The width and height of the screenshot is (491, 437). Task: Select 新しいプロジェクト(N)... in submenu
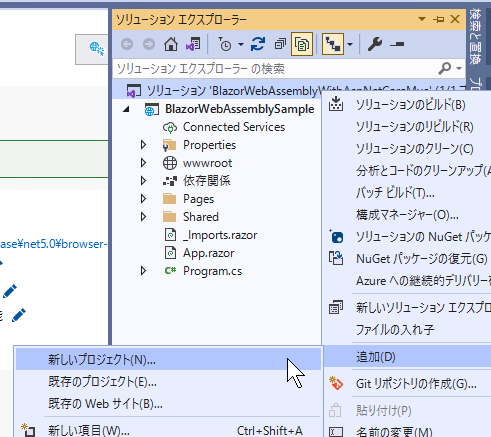pyautogui.click(x=168, y=360)
